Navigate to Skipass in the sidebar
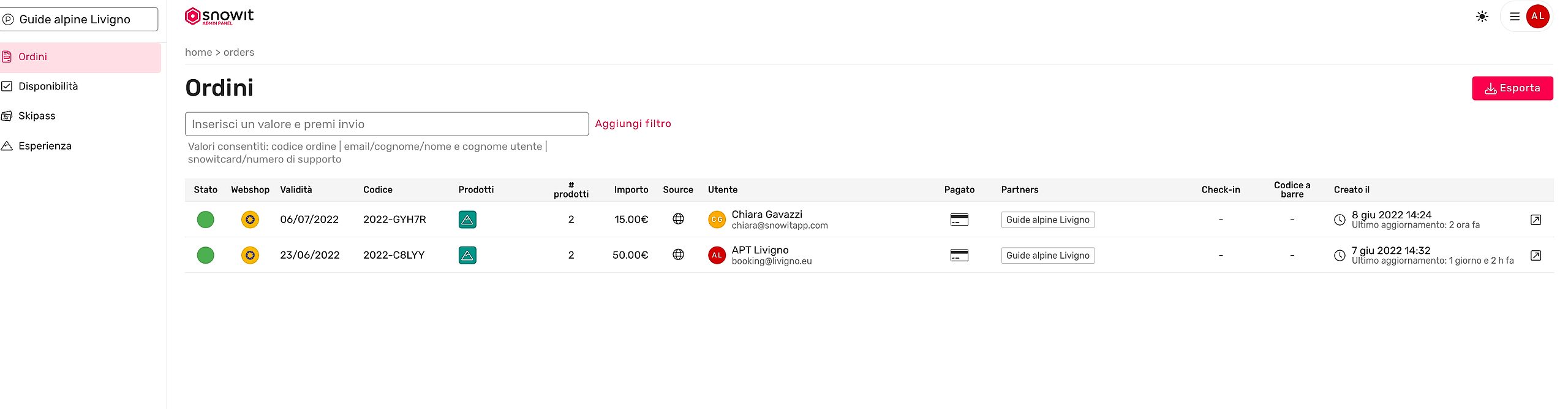 click(37, 116)
